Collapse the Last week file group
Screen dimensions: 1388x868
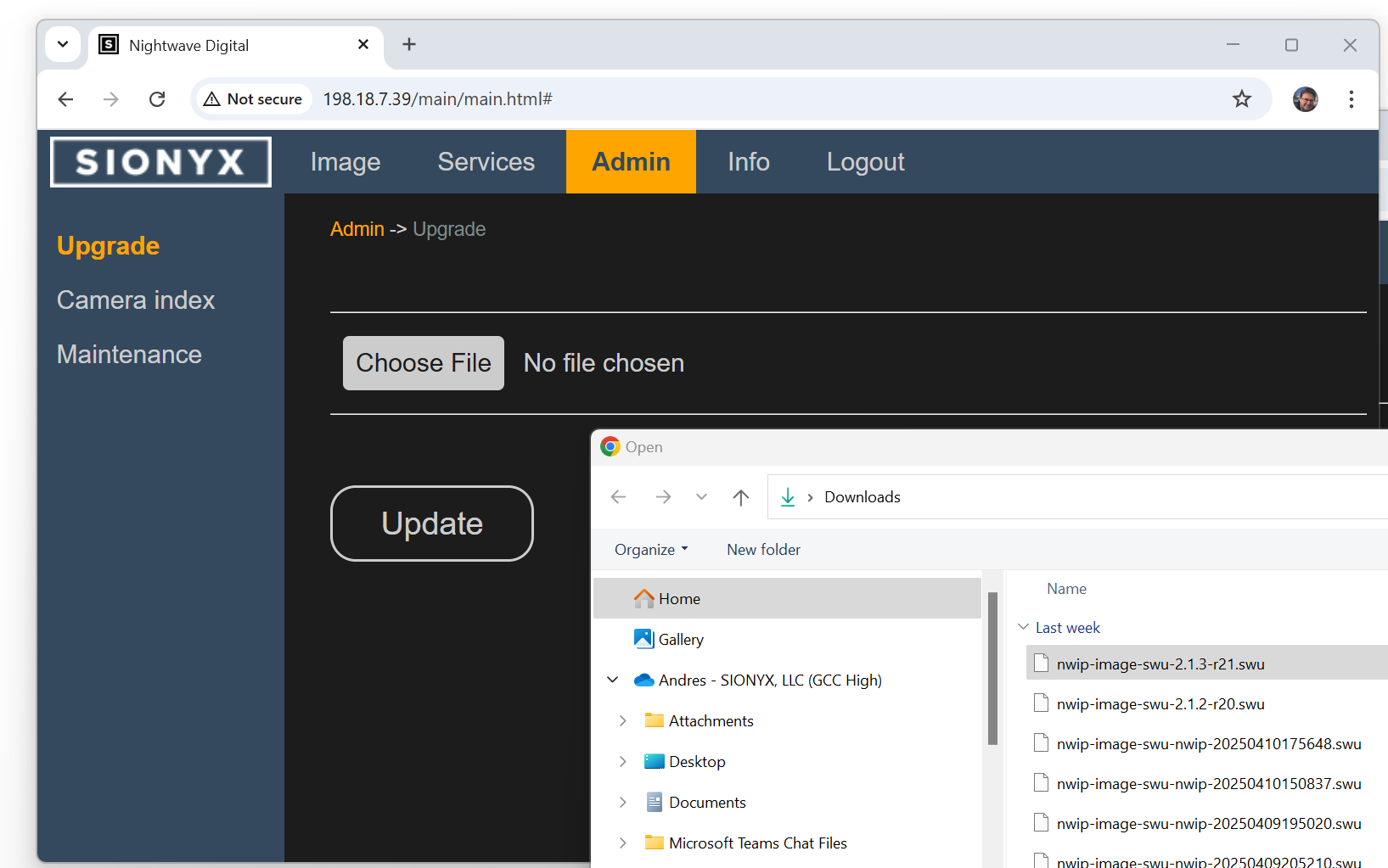click(1023, 627)
